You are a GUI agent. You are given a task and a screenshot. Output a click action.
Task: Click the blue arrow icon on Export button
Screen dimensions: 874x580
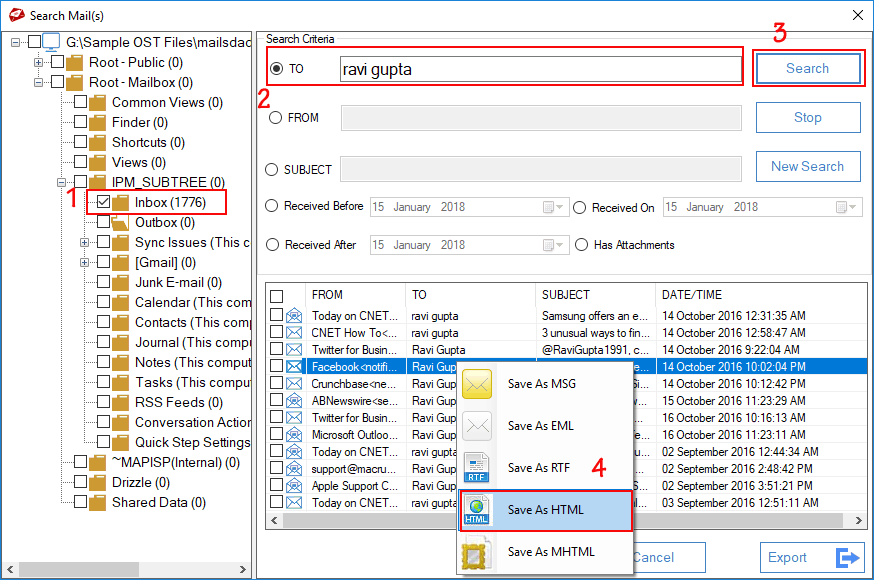(849, 557)
